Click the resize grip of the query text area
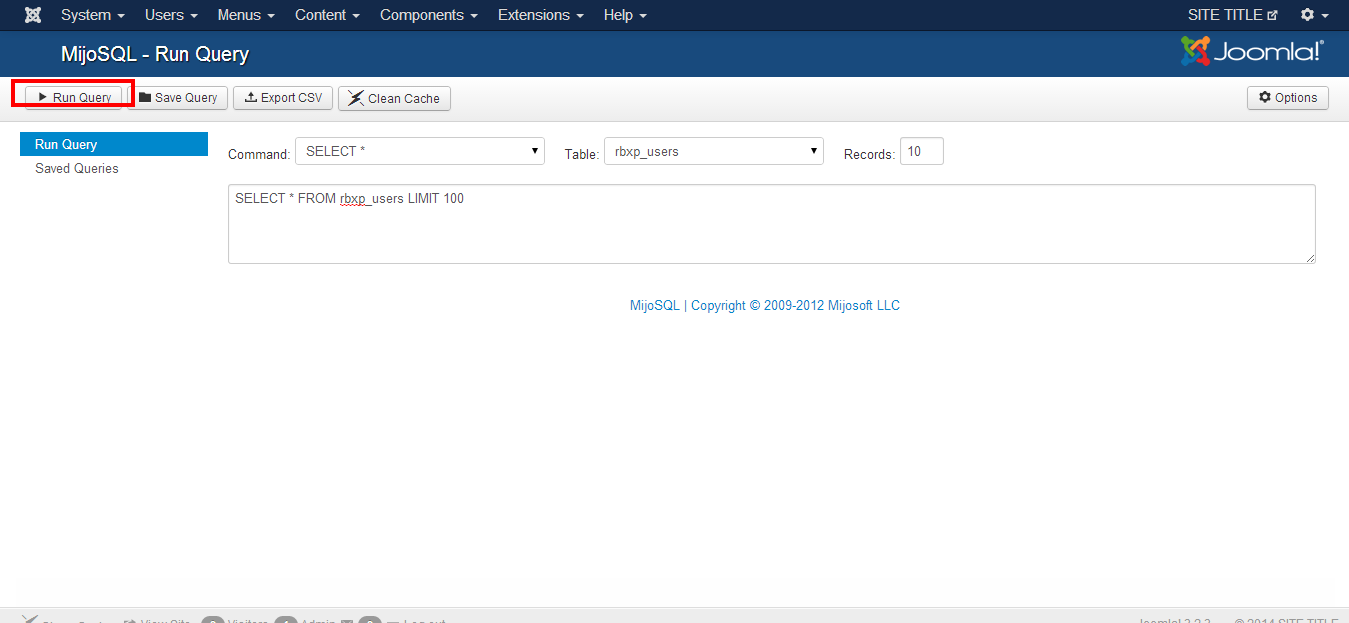This screenshot has height=623, width=1349. 1310,258
